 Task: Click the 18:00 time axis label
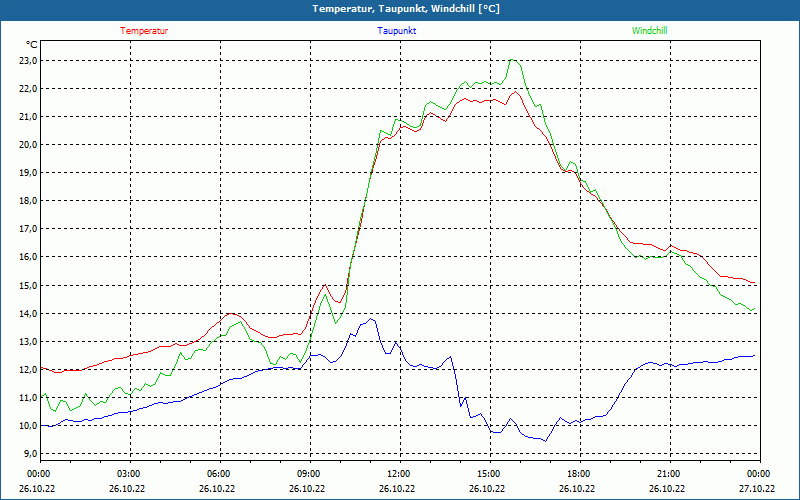pyautogui.click(x=580, y=474)
